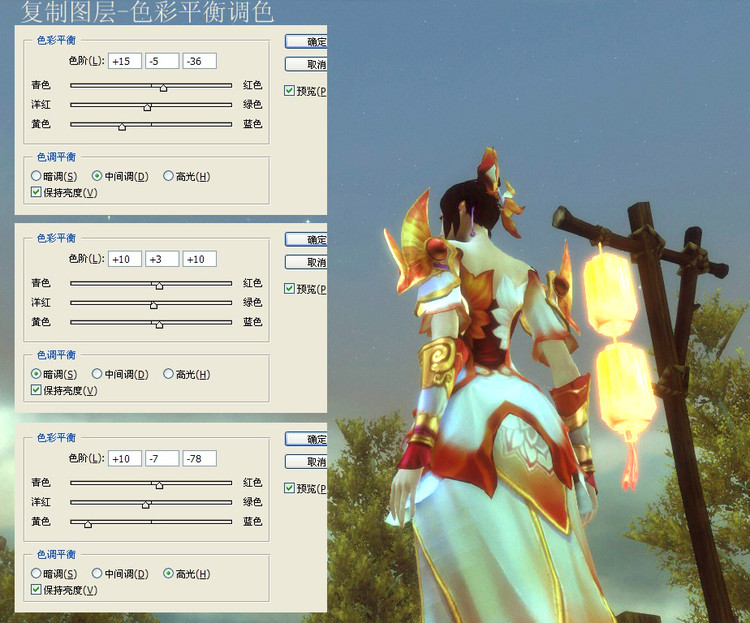750x623 pixels.
Task: Click the -7 color level field
Action: pyautogui.click(x=162, y=458)
